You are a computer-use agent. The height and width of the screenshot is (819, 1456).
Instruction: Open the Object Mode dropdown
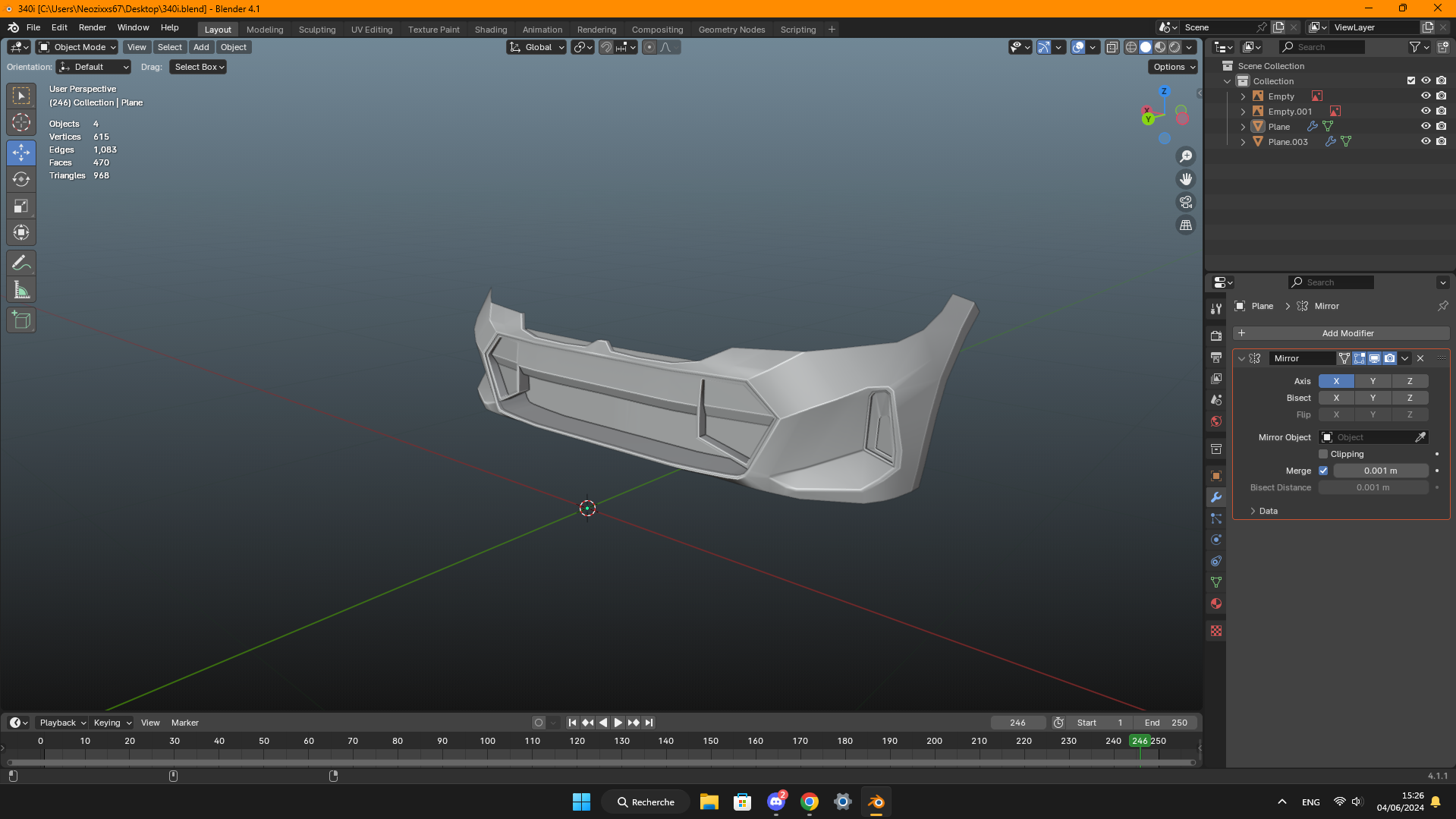(x=77, y=47)
